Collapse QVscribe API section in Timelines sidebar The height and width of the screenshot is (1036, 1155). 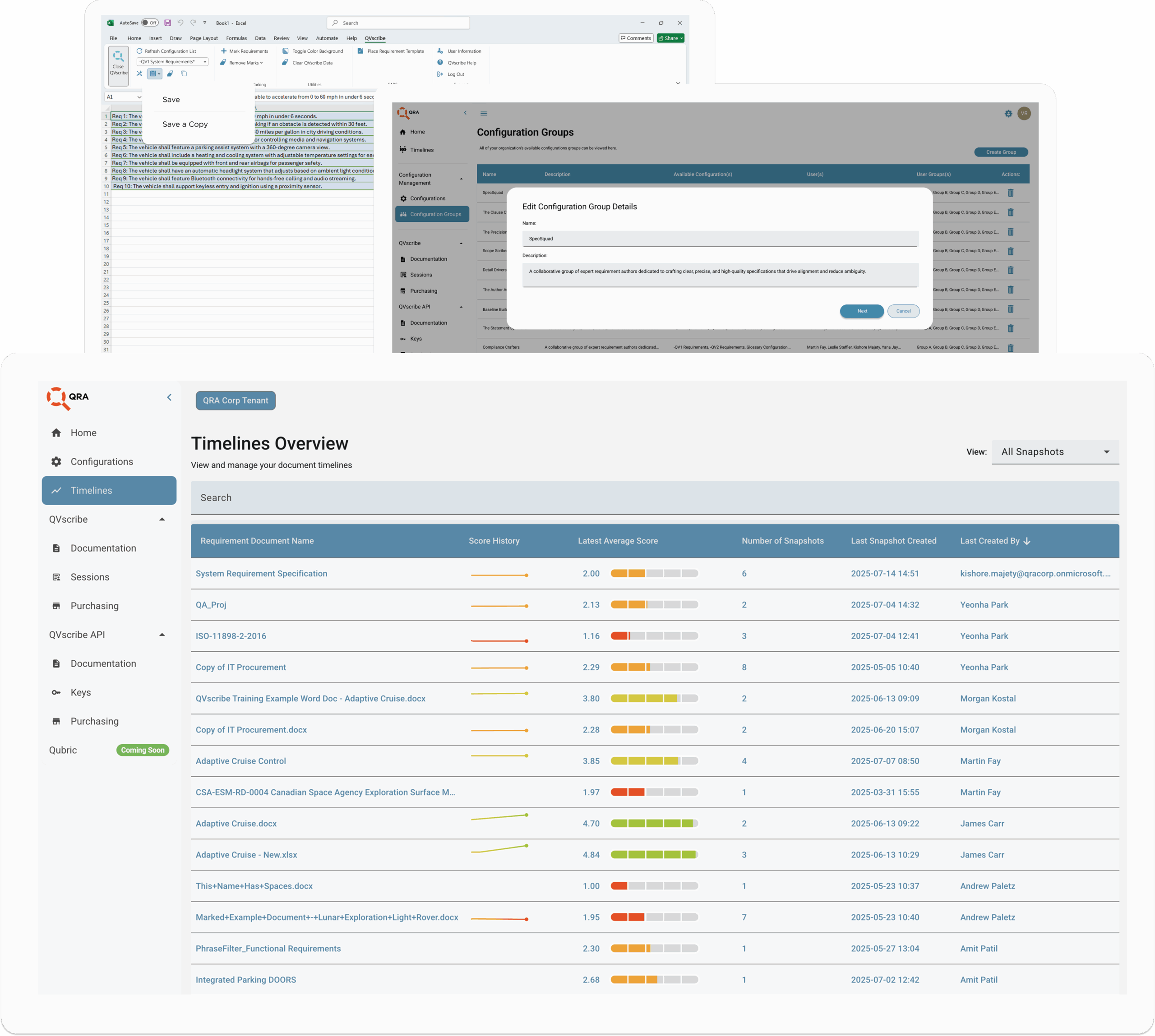(162, 635)
